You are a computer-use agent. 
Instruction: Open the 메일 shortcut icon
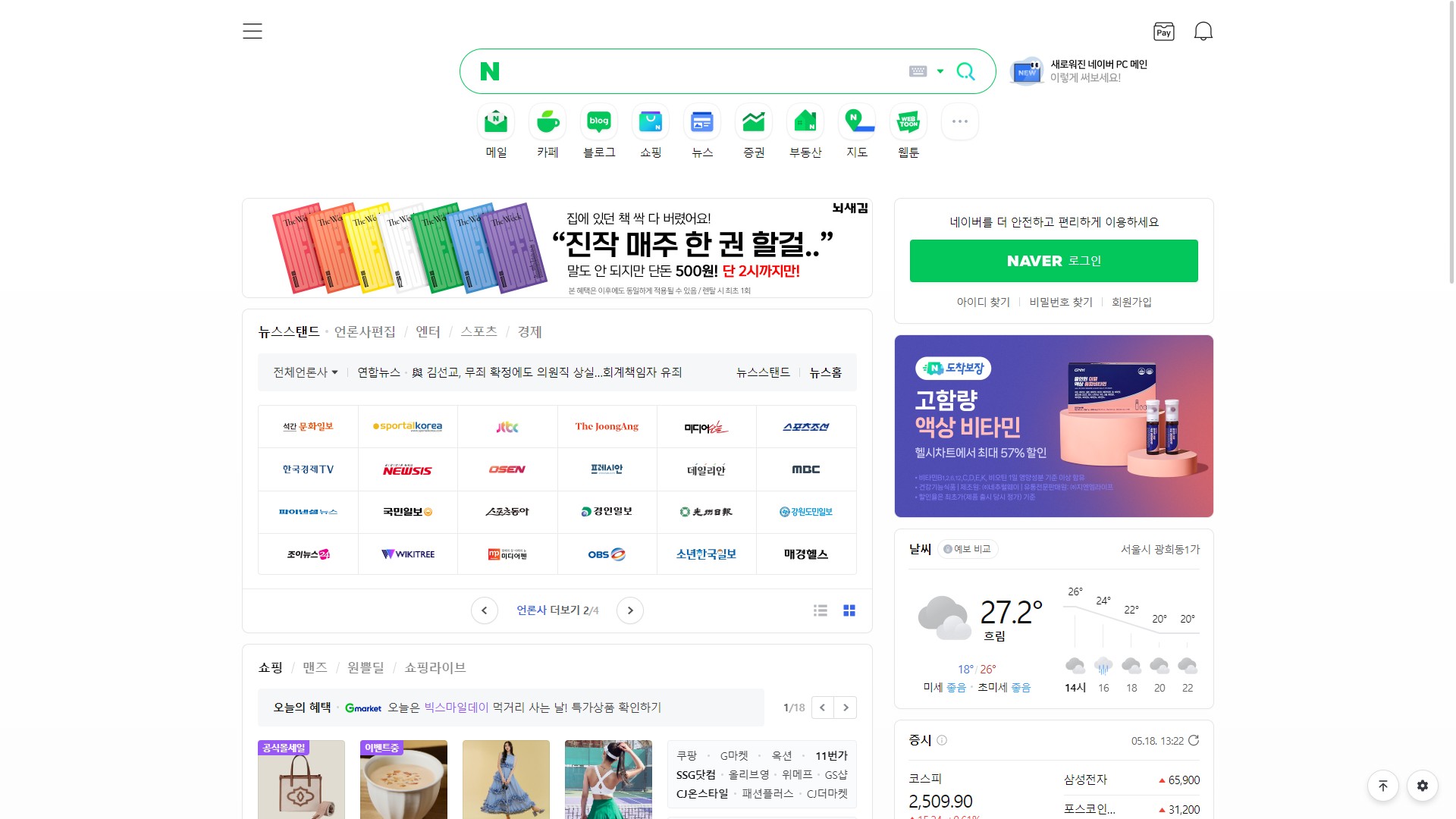pos(496,122)
